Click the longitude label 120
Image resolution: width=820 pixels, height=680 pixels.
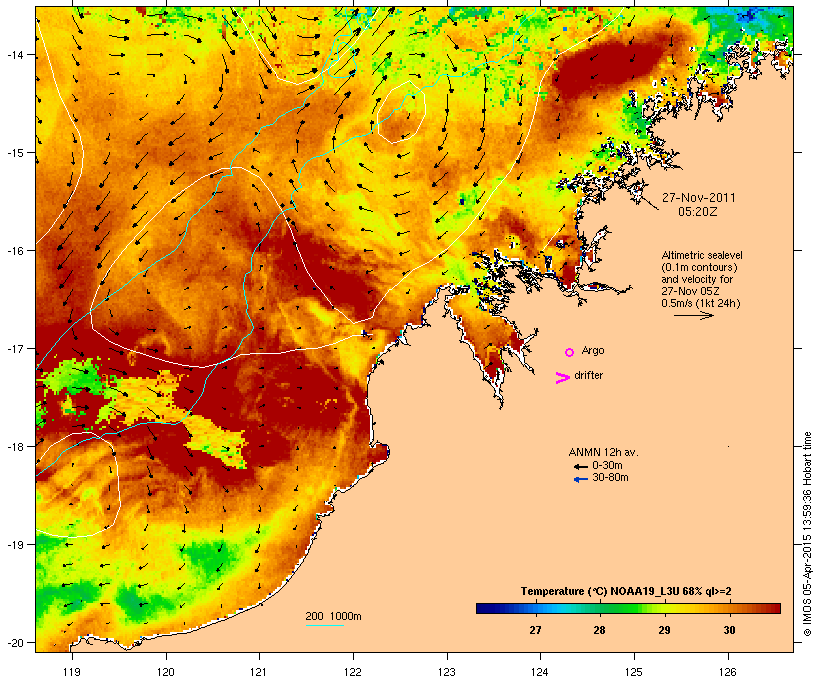166,672
